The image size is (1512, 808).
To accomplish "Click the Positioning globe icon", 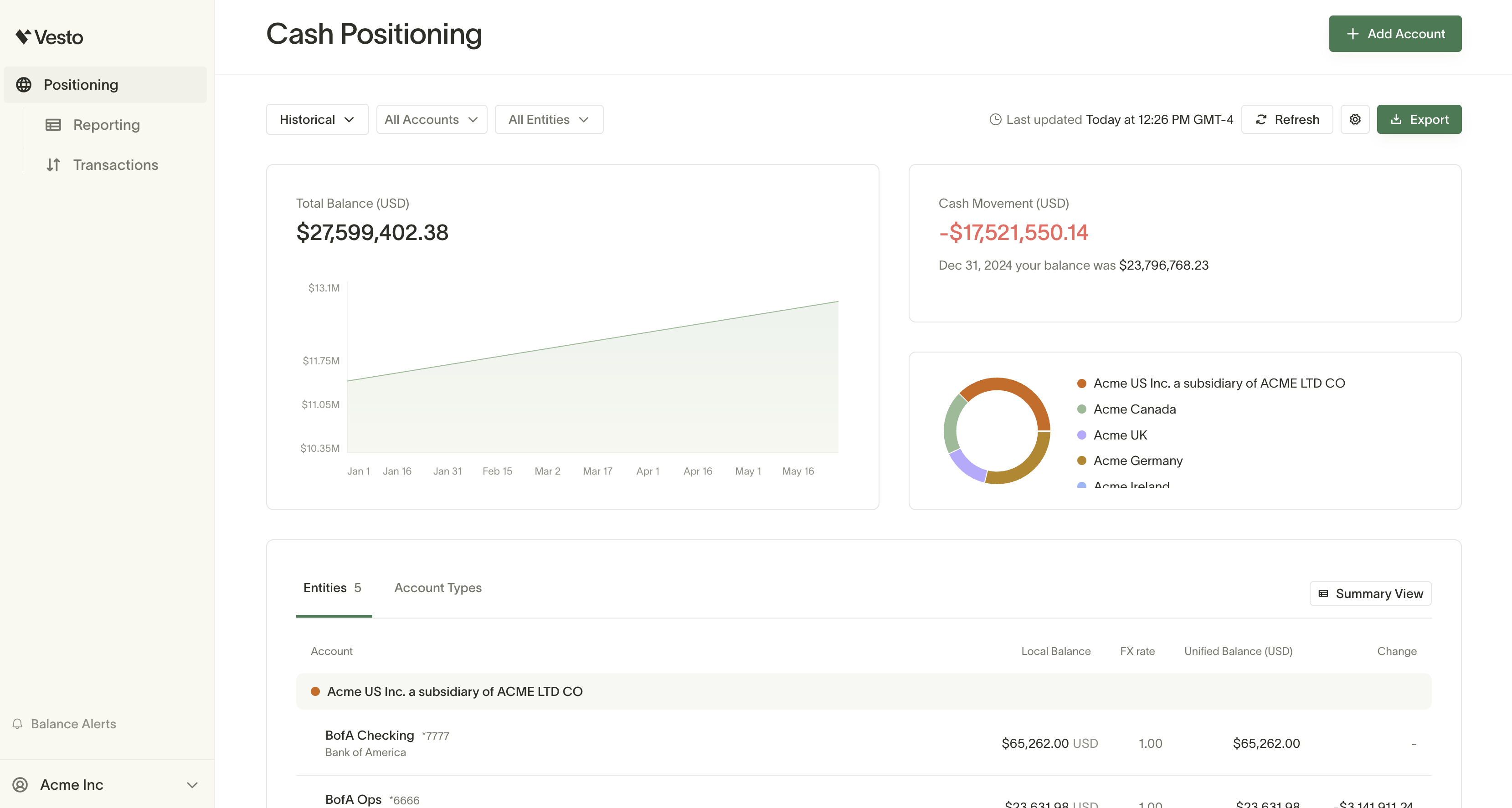I will pos(24,85).
